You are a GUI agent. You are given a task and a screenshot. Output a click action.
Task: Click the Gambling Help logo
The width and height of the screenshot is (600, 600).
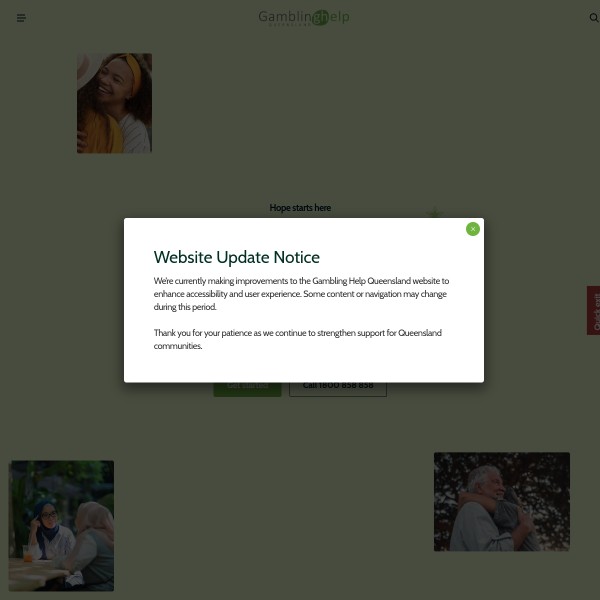pos(303,17)
